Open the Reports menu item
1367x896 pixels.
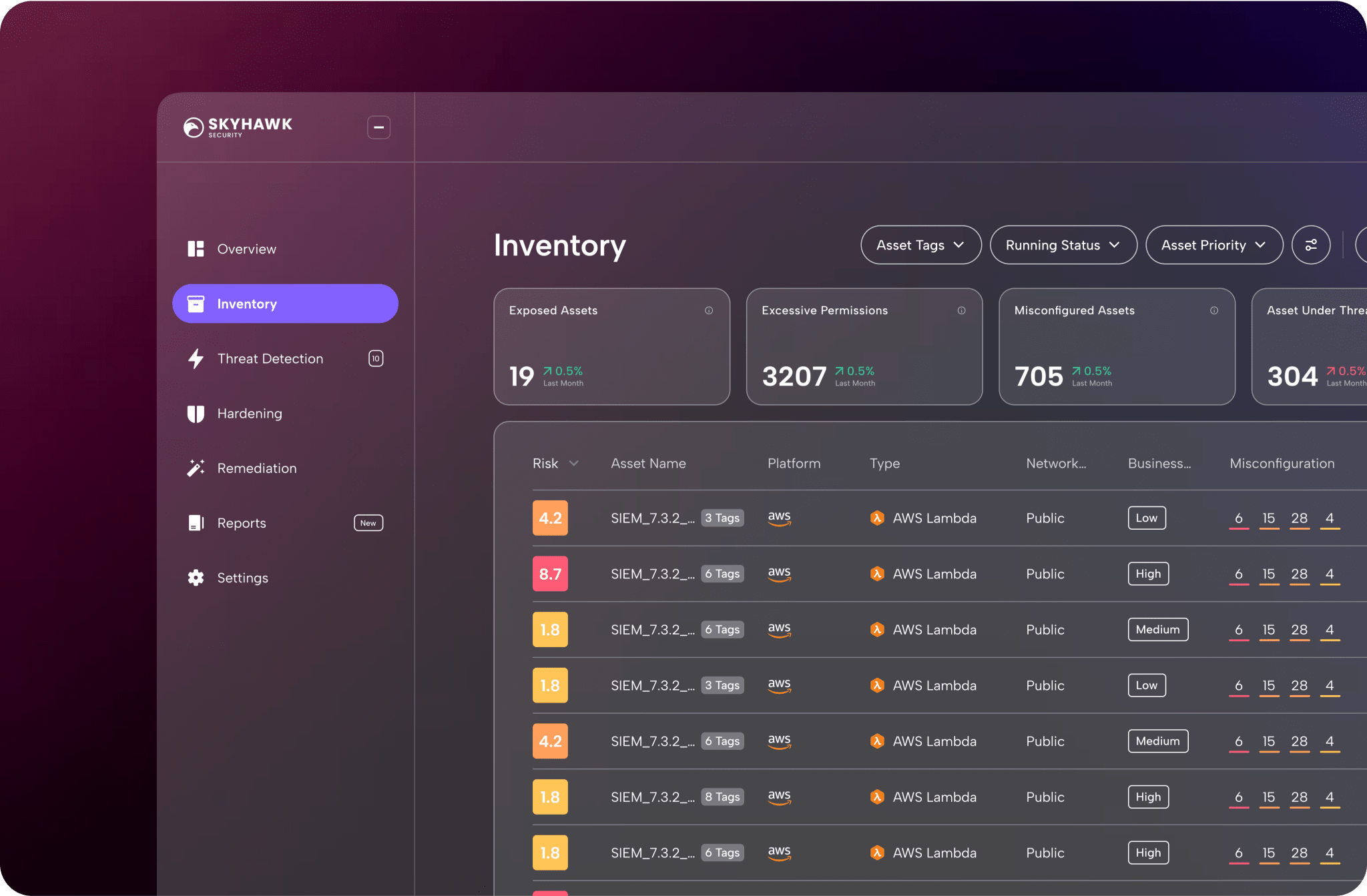[242, 523]
